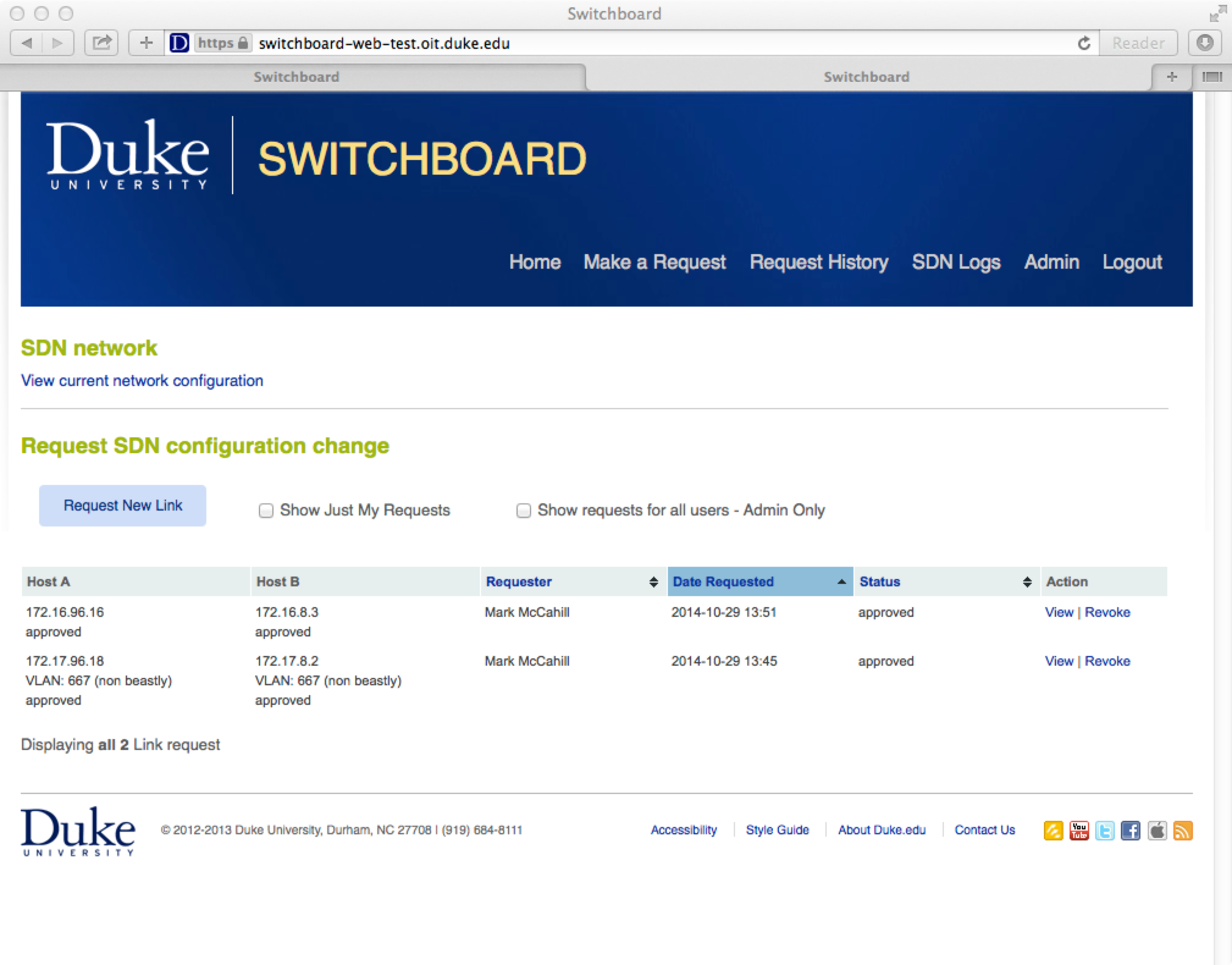This screenshot has width=1232, height=965.
Task: Click the https lock indicator
Action: coord(223,43)
